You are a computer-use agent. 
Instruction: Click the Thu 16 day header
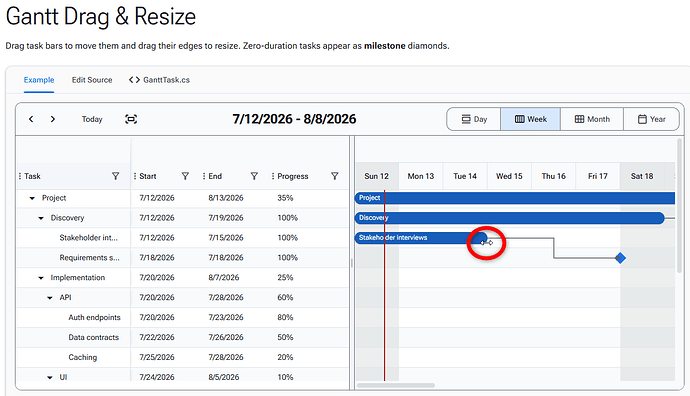coord(554,176)
